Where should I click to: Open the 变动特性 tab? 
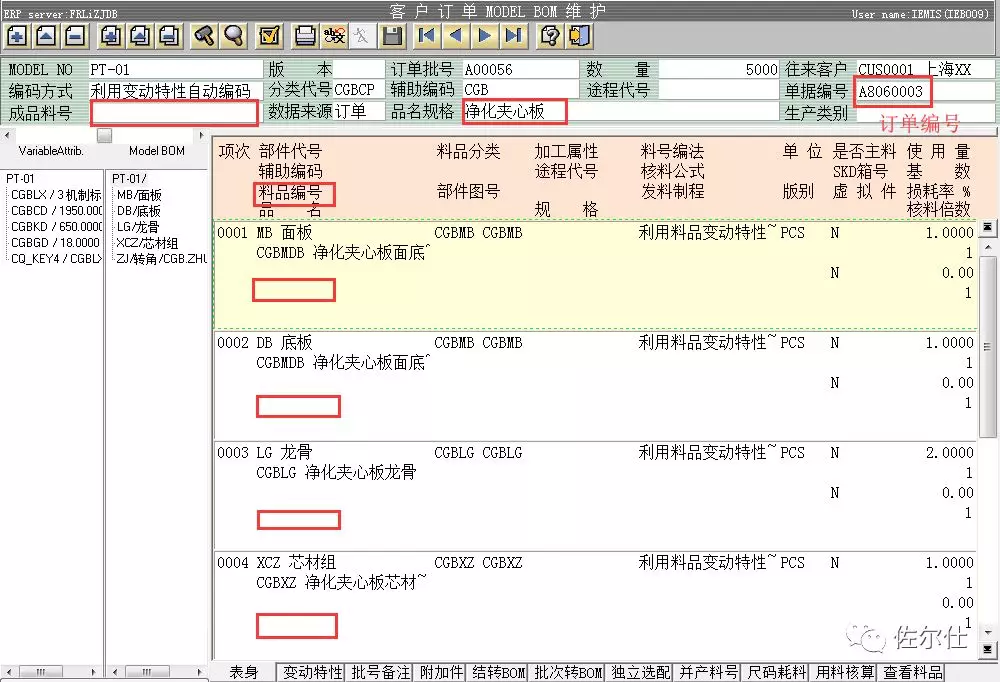(x=312, y=672)
